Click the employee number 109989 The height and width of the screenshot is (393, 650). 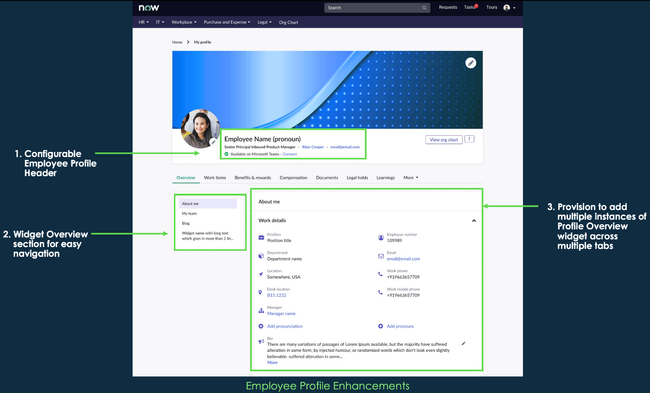point(394,240)
